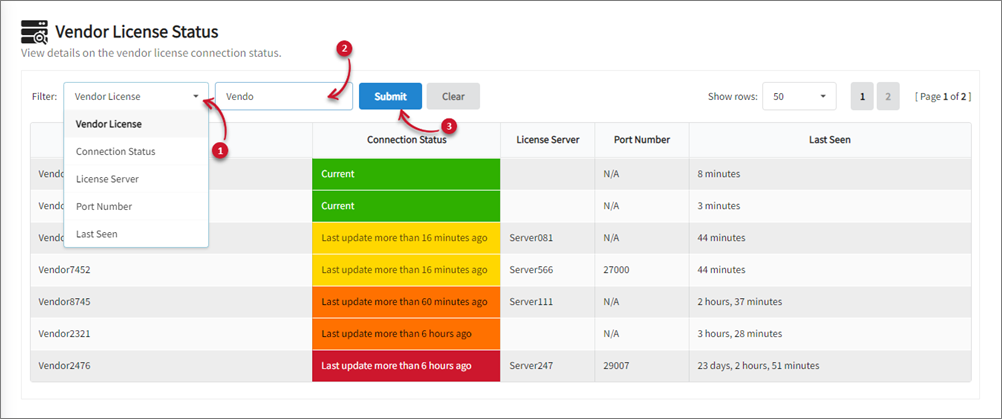Click the 3 minutes Last Seen cell
1002x419 pixels.
[829, 206]
